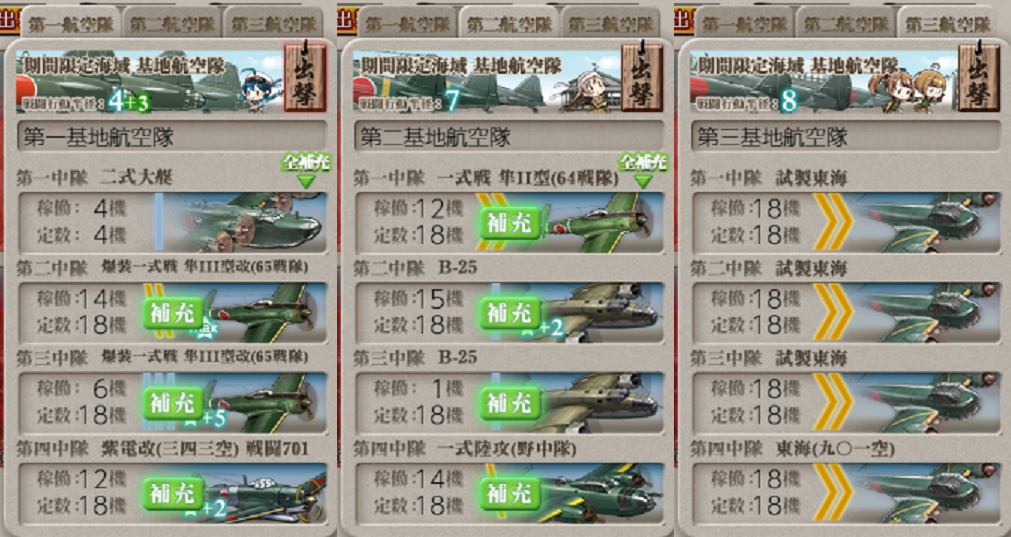
Task: Select the 二式大艇 flying boat slot
Action: (x=172, y=222)
